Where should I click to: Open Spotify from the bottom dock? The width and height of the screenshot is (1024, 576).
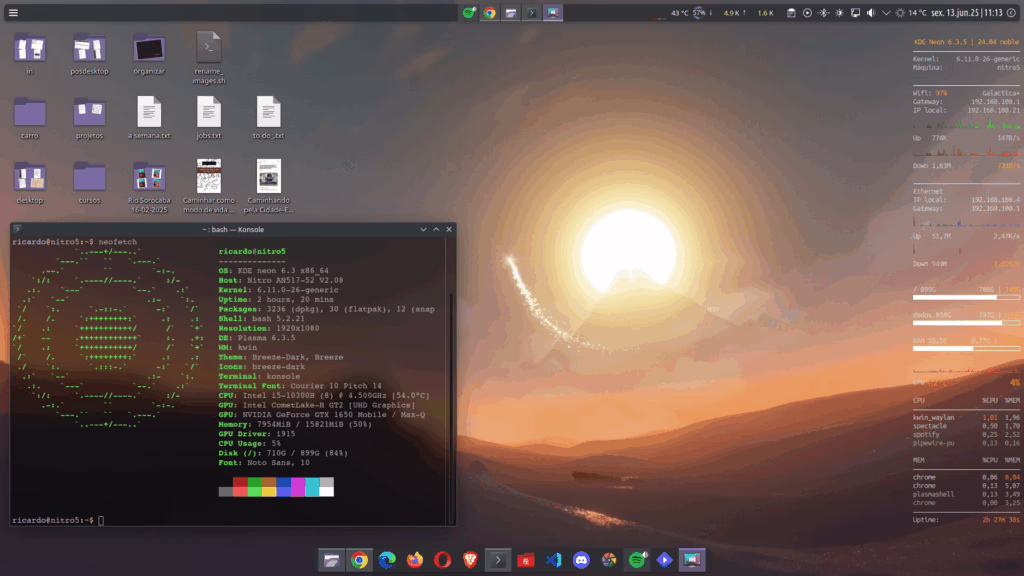click(x=637, y=560)
